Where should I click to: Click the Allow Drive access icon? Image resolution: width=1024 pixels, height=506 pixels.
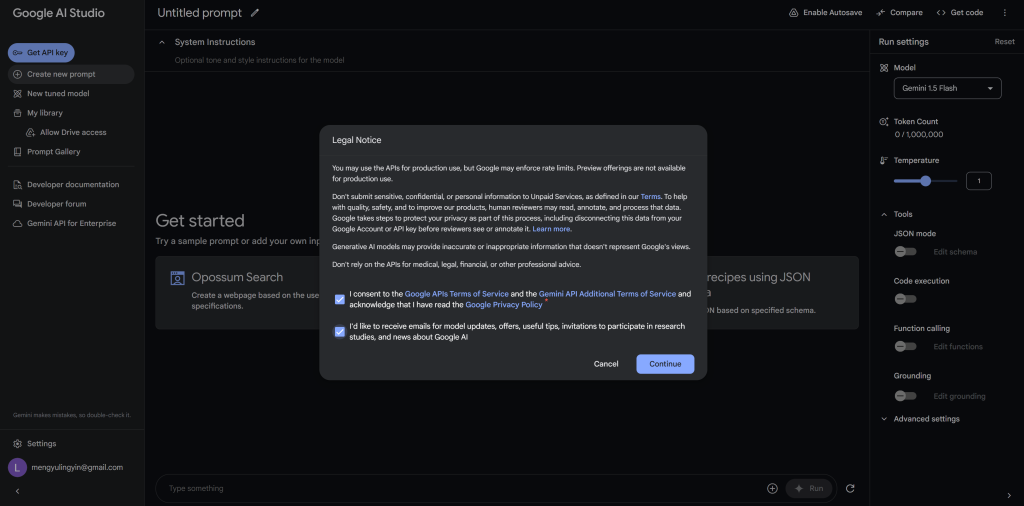tap(31, 133)
